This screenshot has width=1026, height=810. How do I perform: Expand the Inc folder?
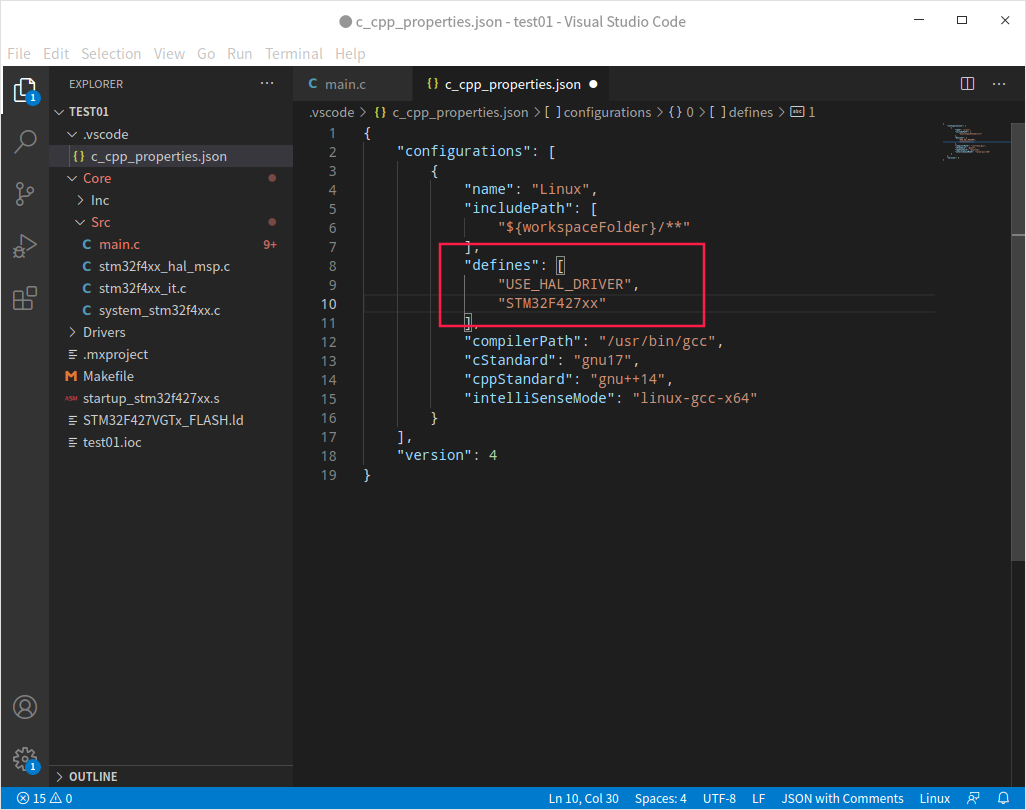point(80,200)
